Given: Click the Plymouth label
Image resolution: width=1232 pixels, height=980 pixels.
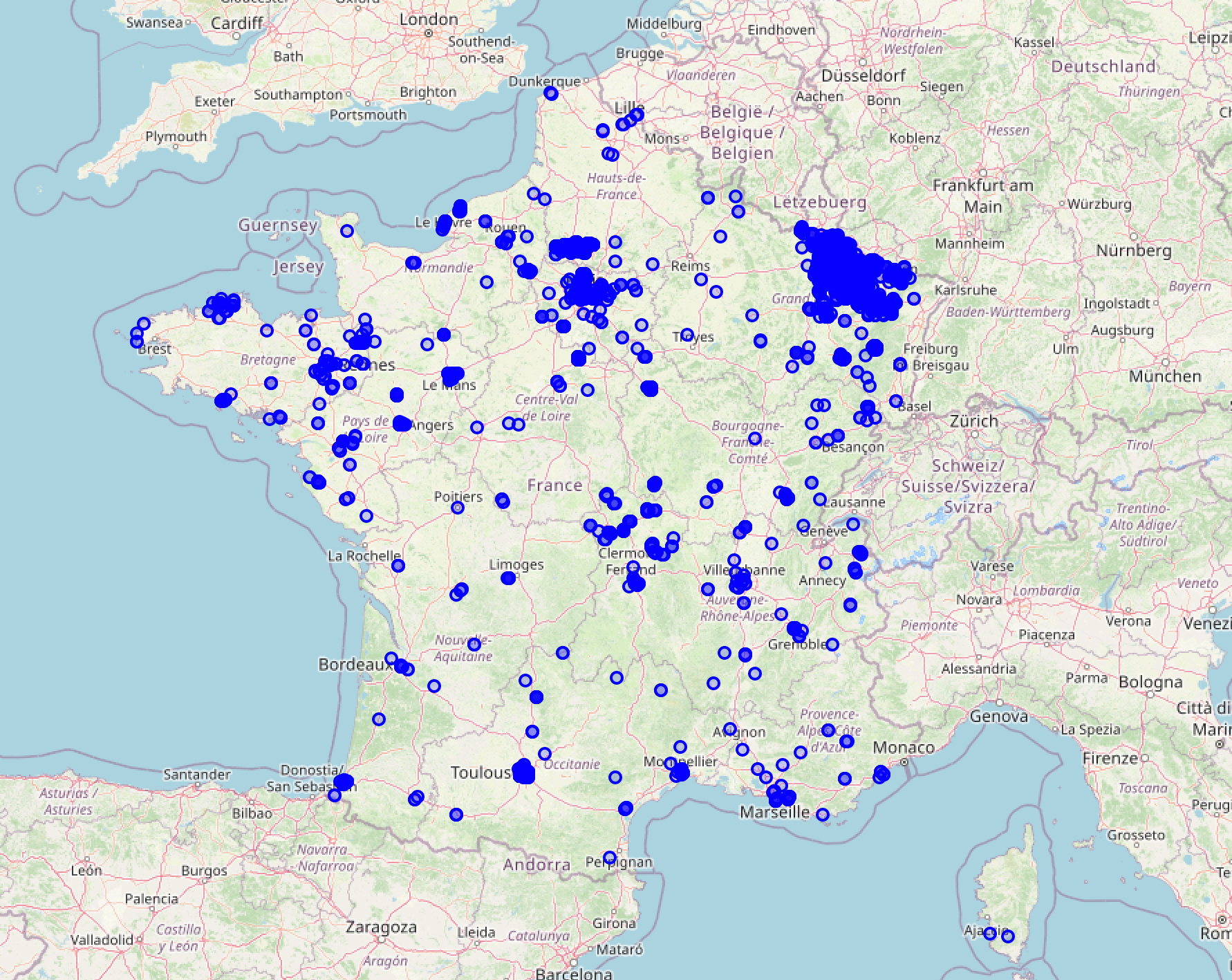Looking at the screenshot, I should [176, 137].
